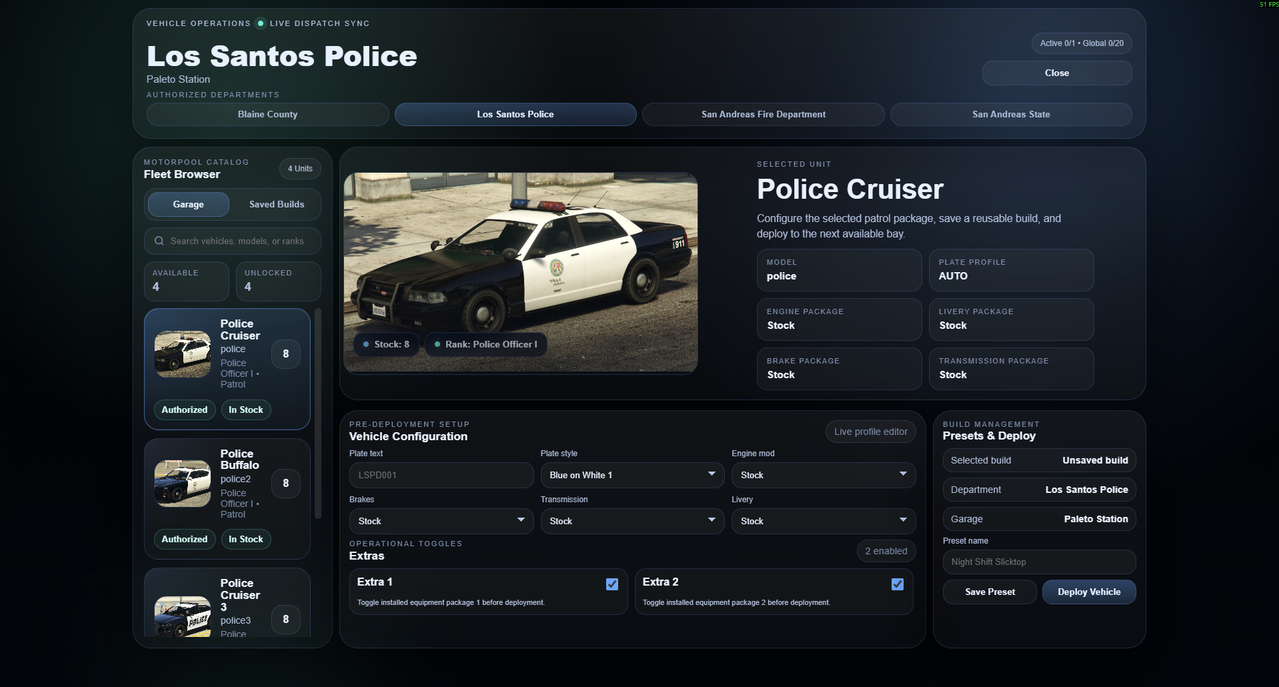Click the Rank: Police Officer I chip
The image size is (1279, 687).
(x=486, y=344)
